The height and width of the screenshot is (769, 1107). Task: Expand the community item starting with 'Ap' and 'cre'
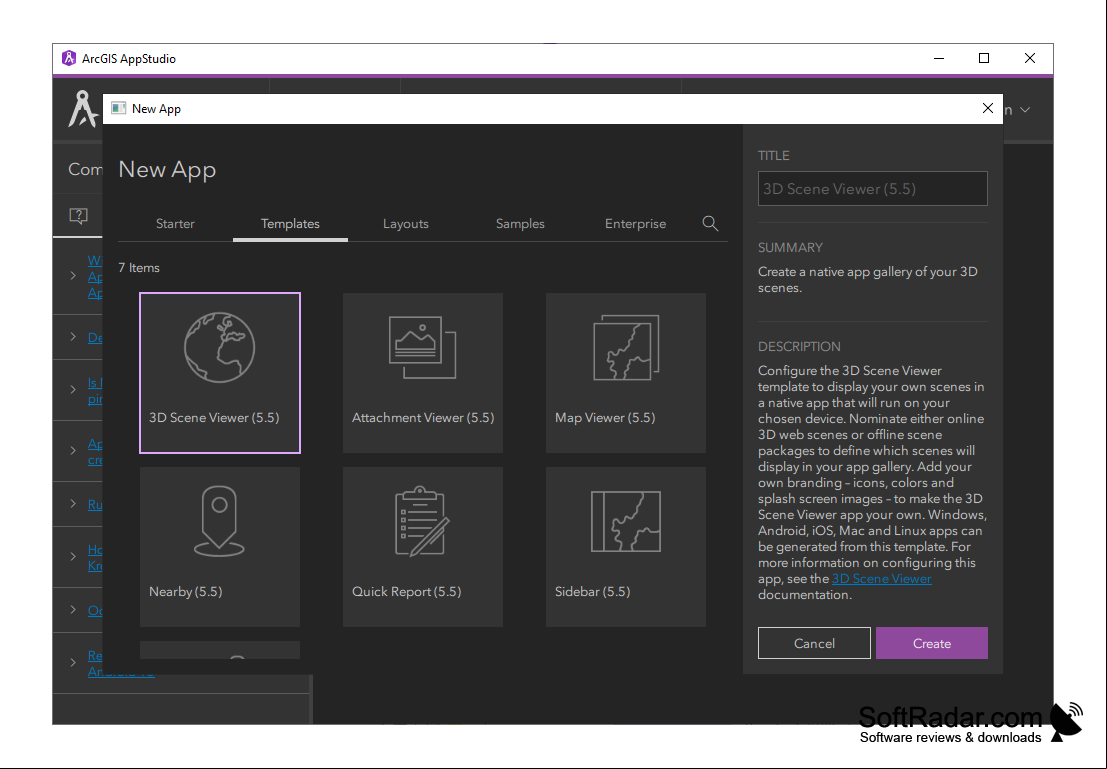(73, 451)
